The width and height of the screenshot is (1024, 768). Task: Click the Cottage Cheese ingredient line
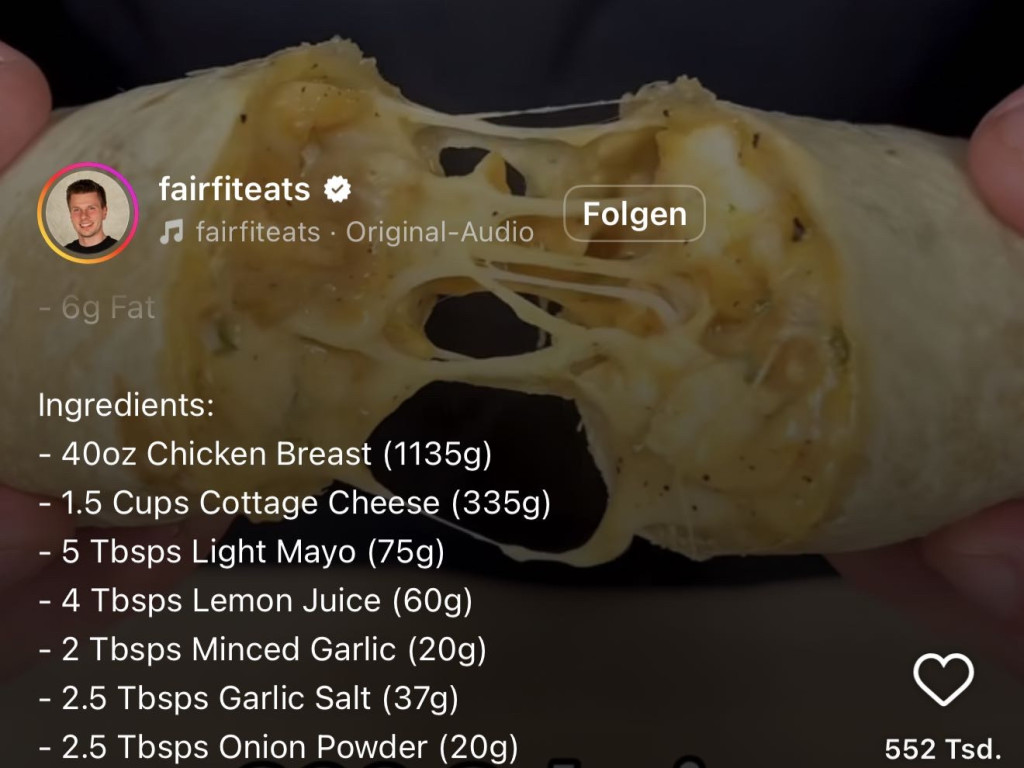(295, 503)
